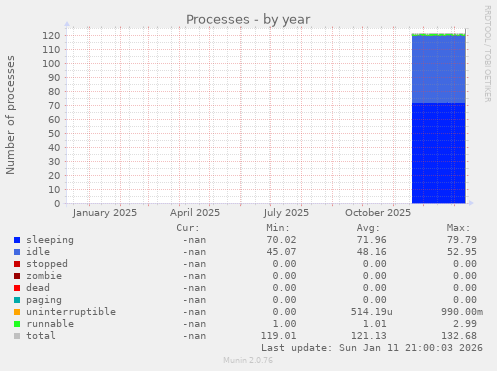
Task: Click sleeping average value 71.96
Action: click(x=372, y=240)
